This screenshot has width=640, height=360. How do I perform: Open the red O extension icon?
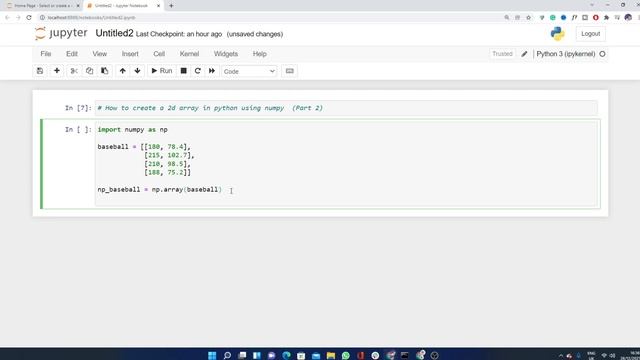[596, 18]
